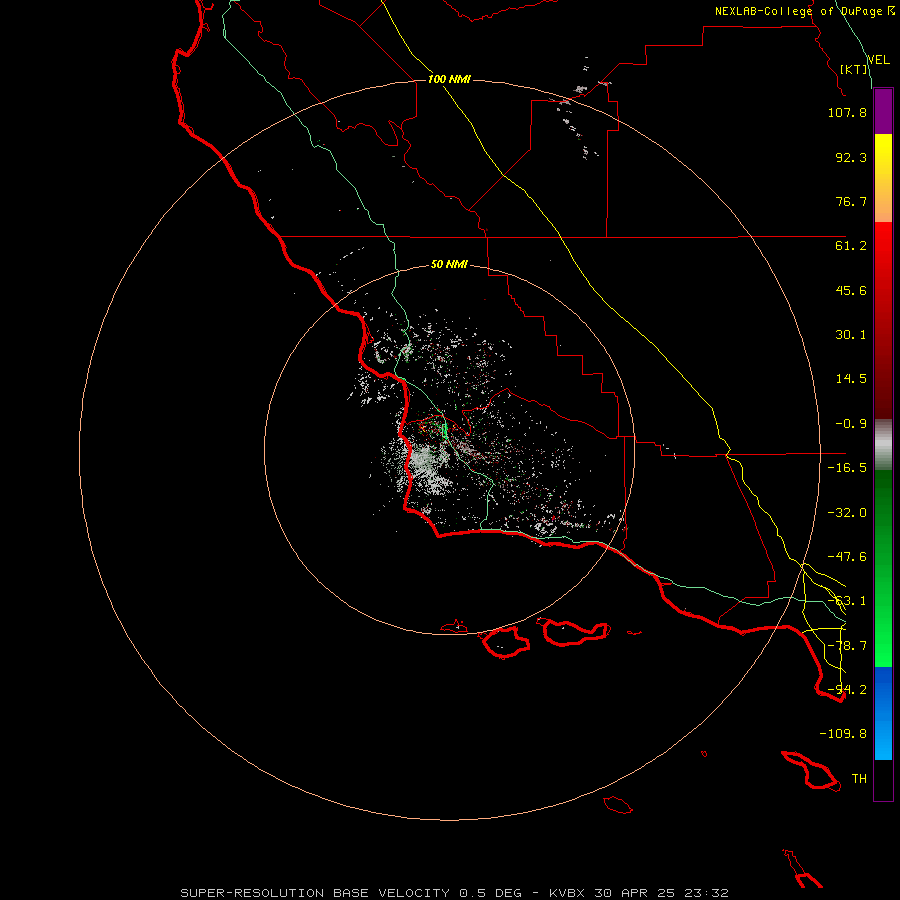Select the 61.2 legend value
This screenshot has height=900, width=900.
tap(851, 246)
